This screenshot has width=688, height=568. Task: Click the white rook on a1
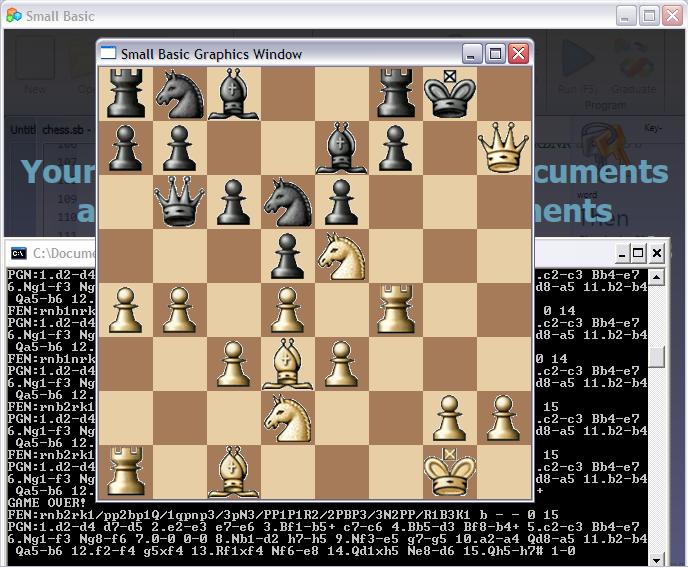click(x=126, y=471)
